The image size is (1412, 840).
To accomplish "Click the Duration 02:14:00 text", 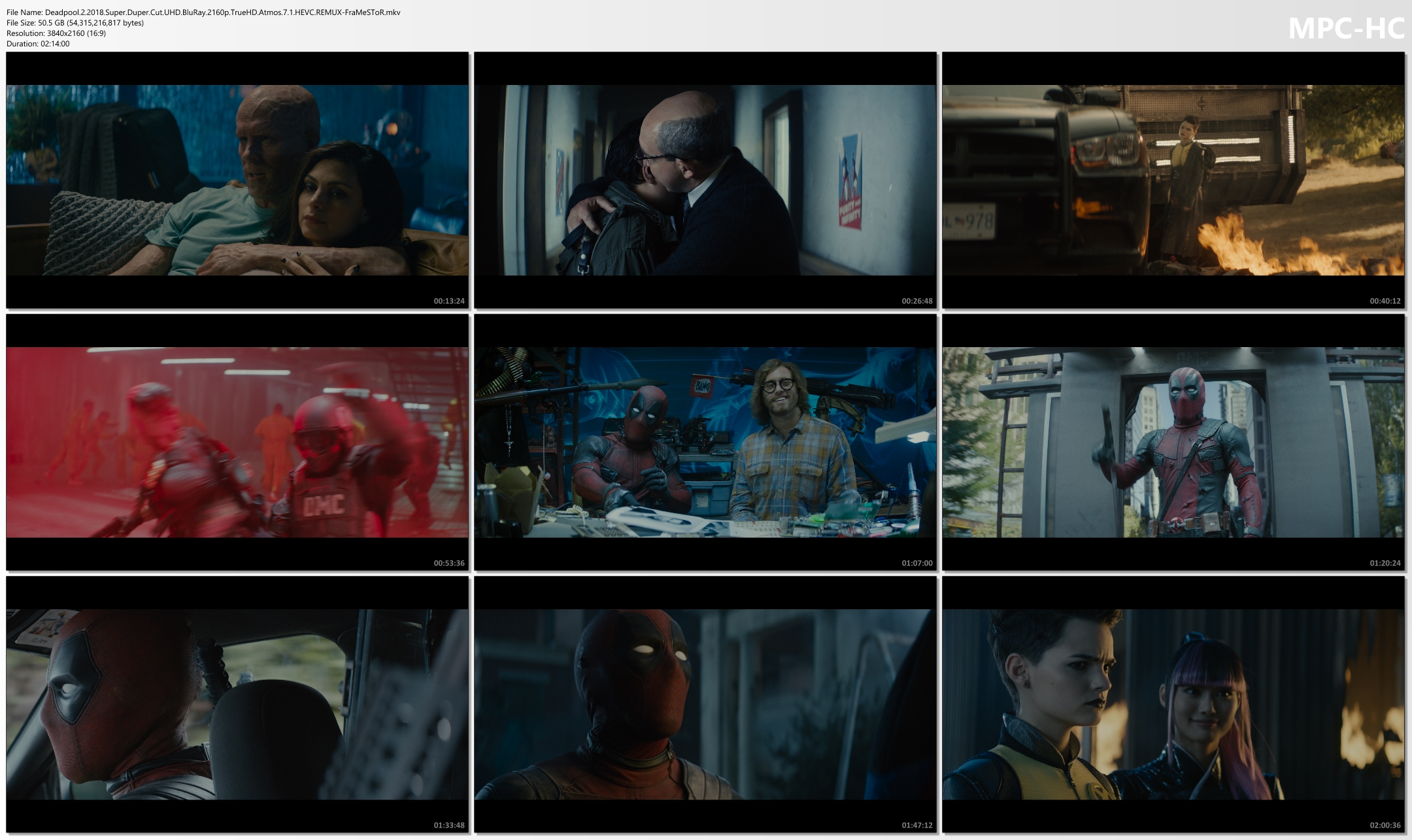I will click(38, 44).
